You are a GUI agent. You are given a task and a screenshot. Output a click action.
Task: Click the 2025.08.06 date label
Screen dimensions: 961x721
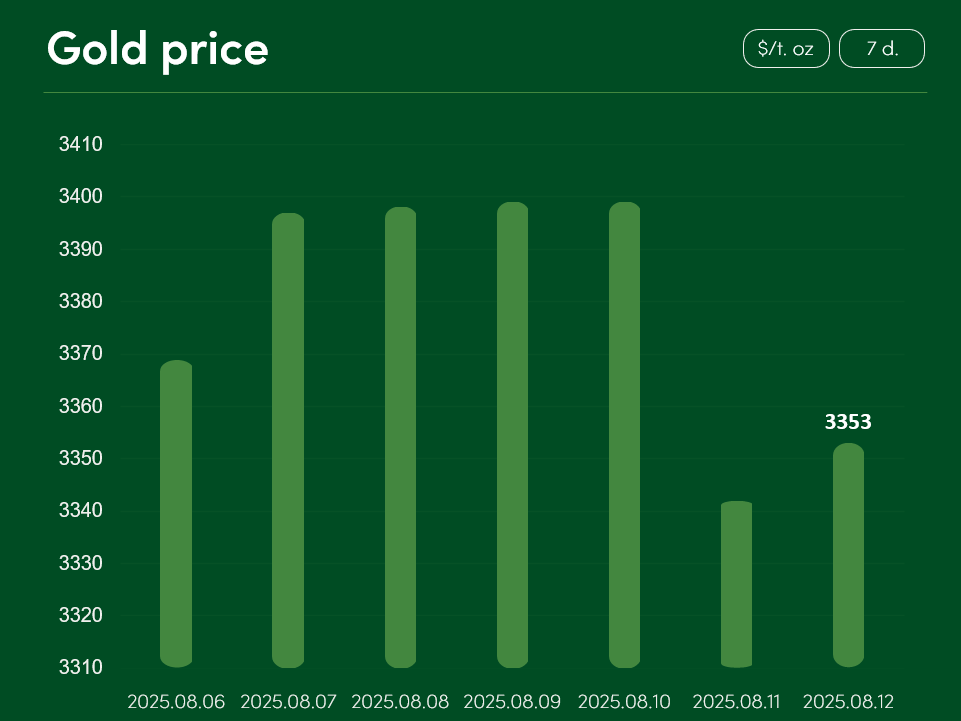coord(176,701)
